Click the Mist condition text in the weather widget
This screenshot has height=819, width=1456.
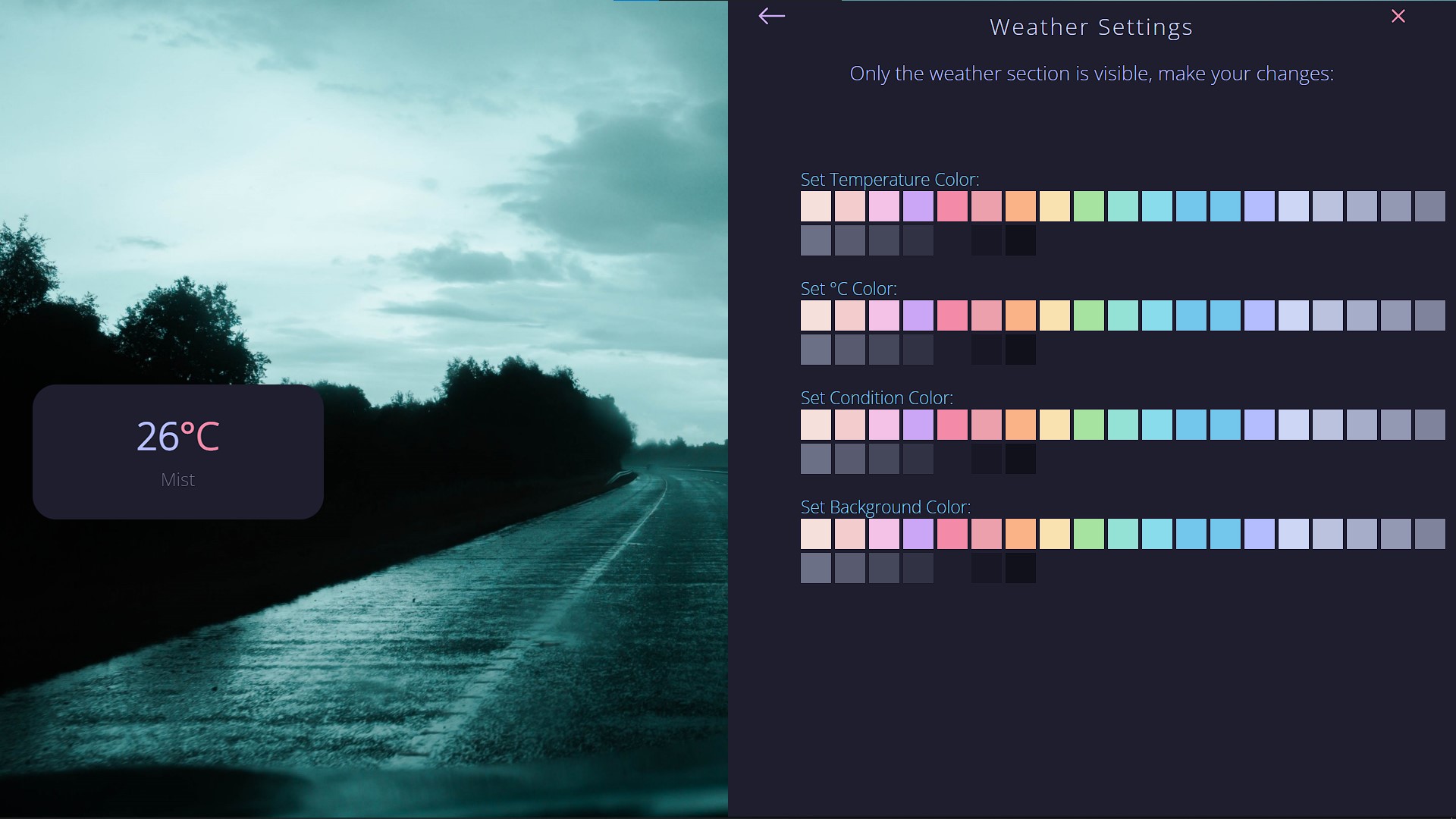pos(178,480)
